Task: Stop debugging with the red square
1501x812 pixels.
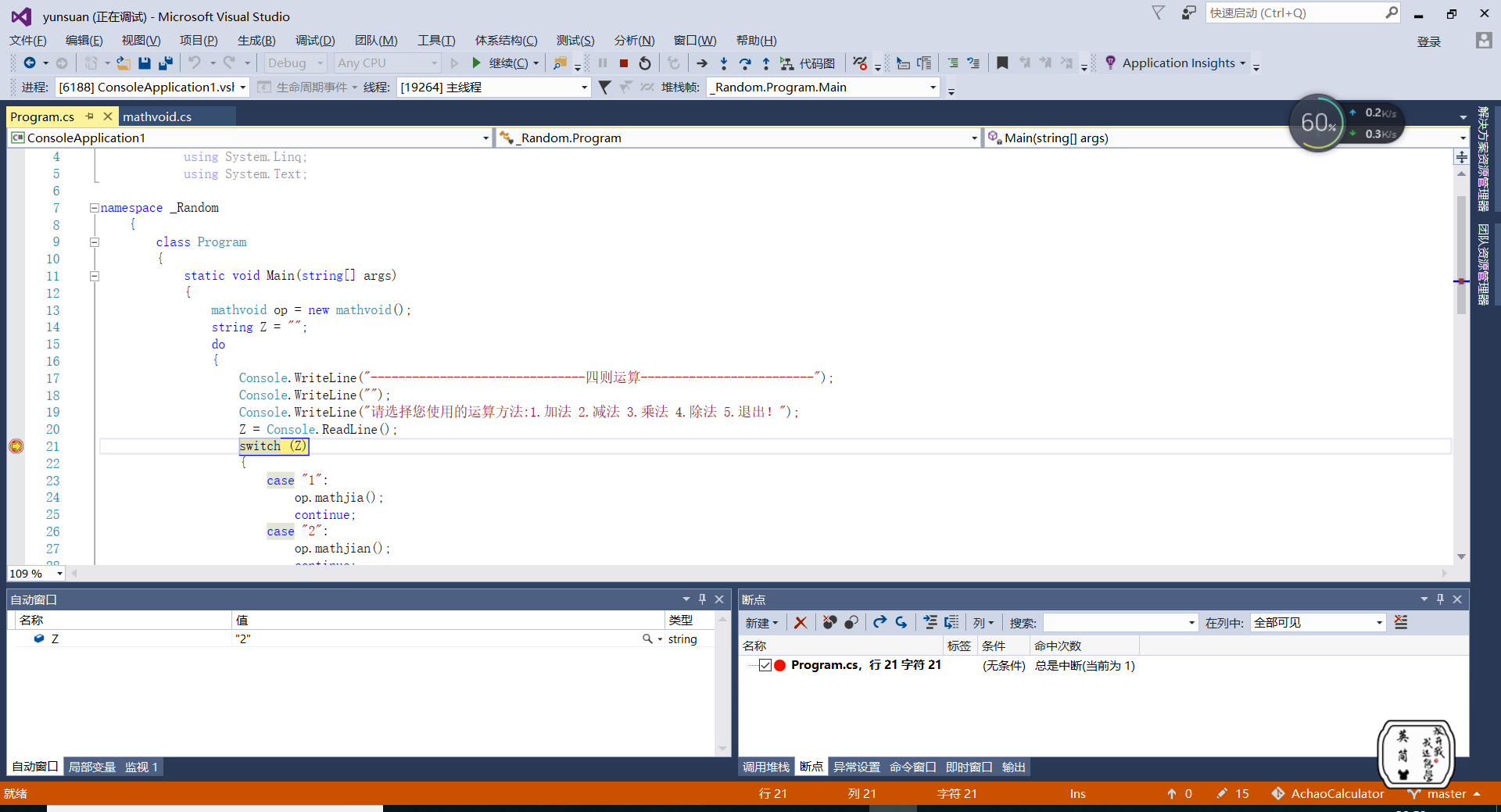Action: coord(624,63)
